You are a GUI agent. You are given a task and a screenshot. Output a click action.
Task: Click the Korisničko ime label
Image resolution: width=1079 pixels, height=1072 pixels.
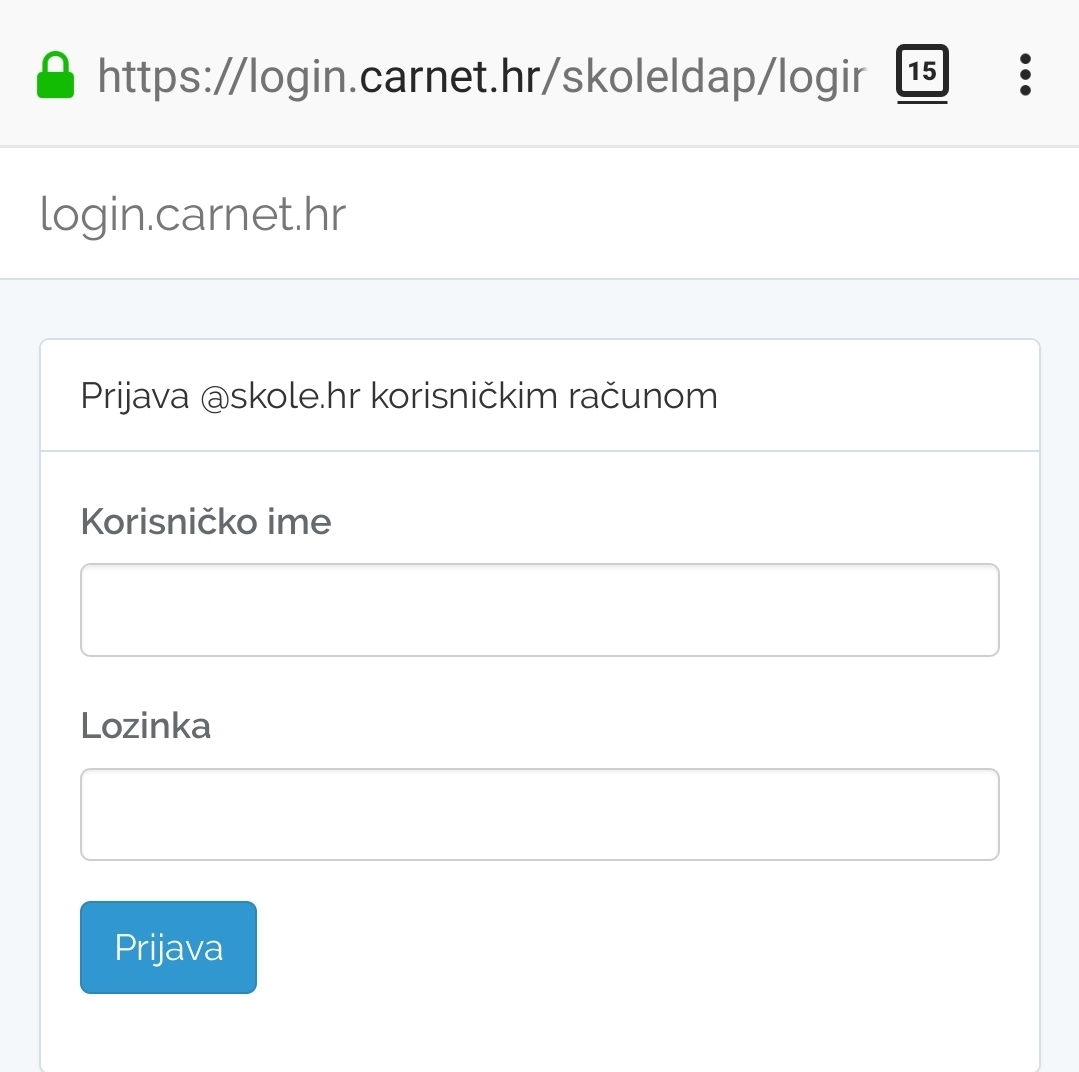(x=205, y=521)
